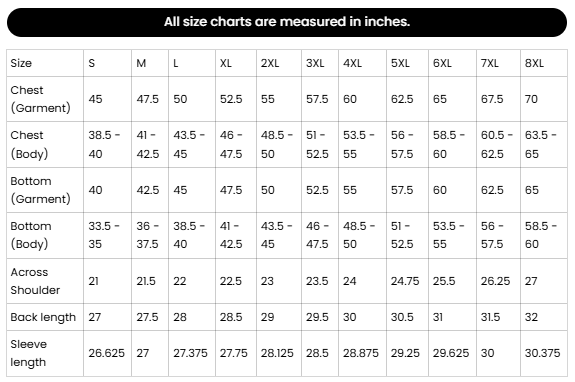575x382 pixels.
Task: Select the Bottom (Body) row label
Action: click(45, 235)
